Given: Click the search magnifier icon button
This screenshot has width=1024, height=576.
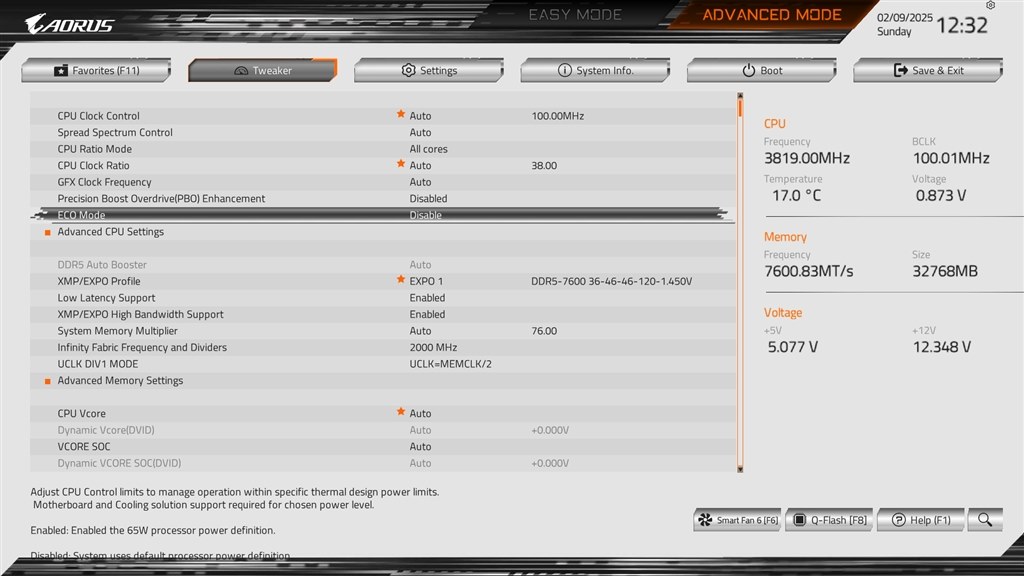Looking at the screenshot, I should click(x=985, y=520).
